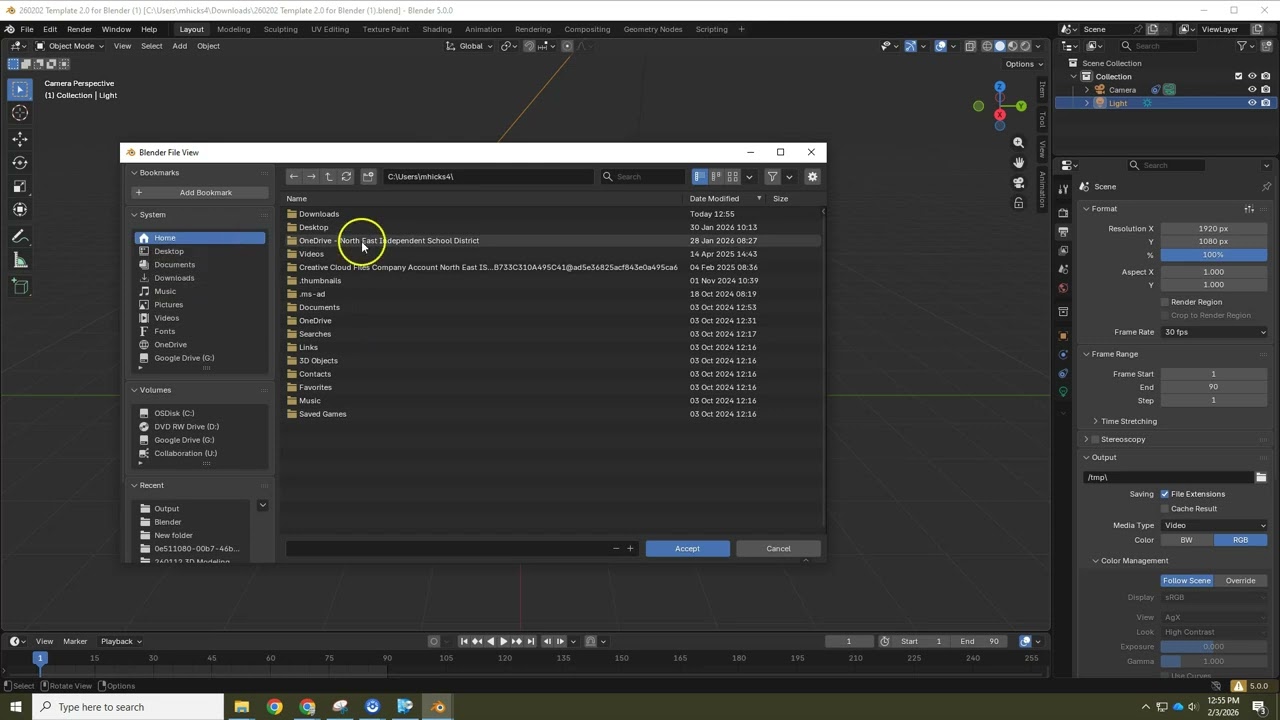Toggle Stereoscopy checkbox
The width and height of the screenshot is (1280, 720).
(1095, 439)
